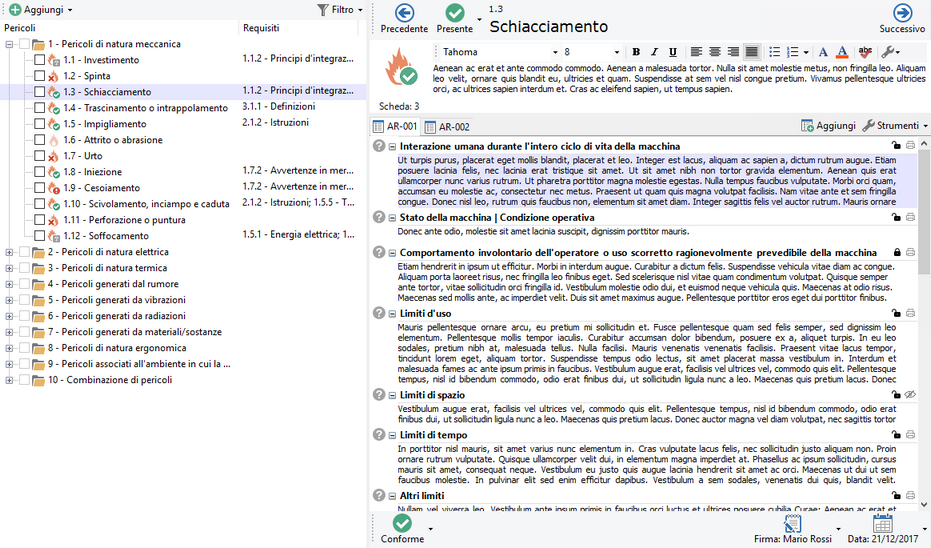Check the box for 1.1 - Investimento
931x548 pixels.
click(39, 60)
